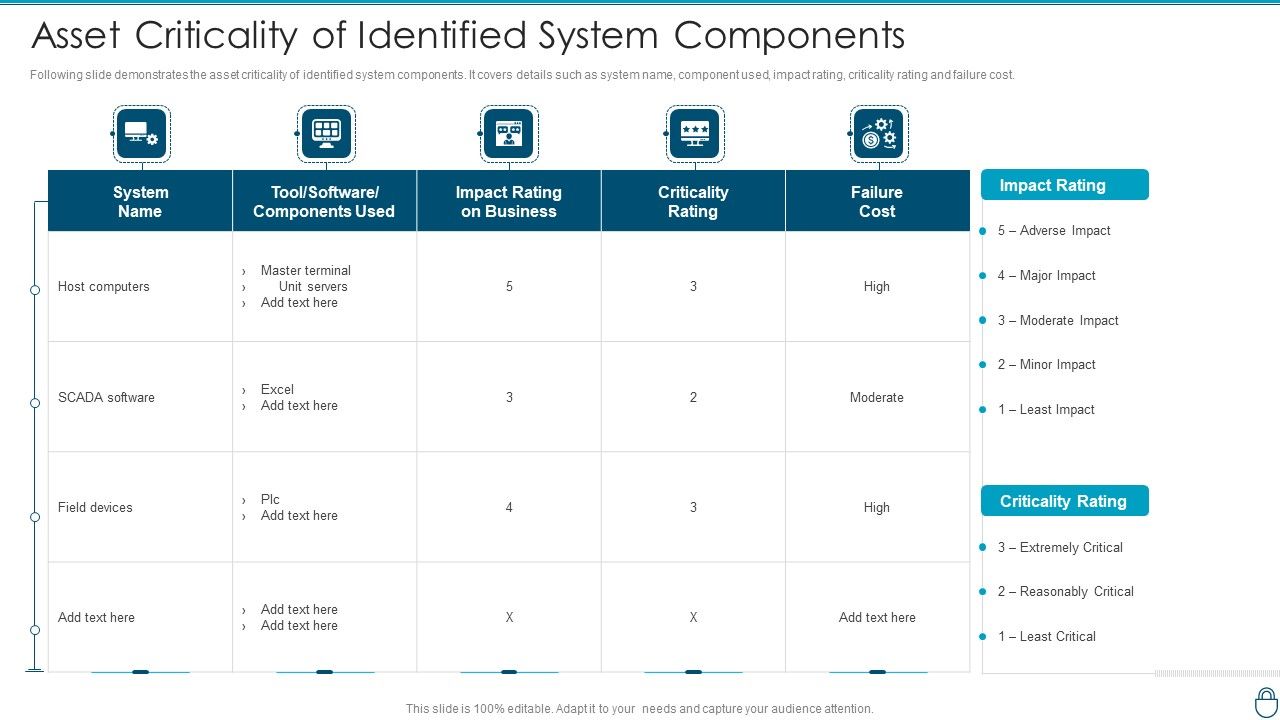The width and height of the screenshot is (1280, 720).
Task: Click failure cost High for Field devices
Action: tap(877, 507)
